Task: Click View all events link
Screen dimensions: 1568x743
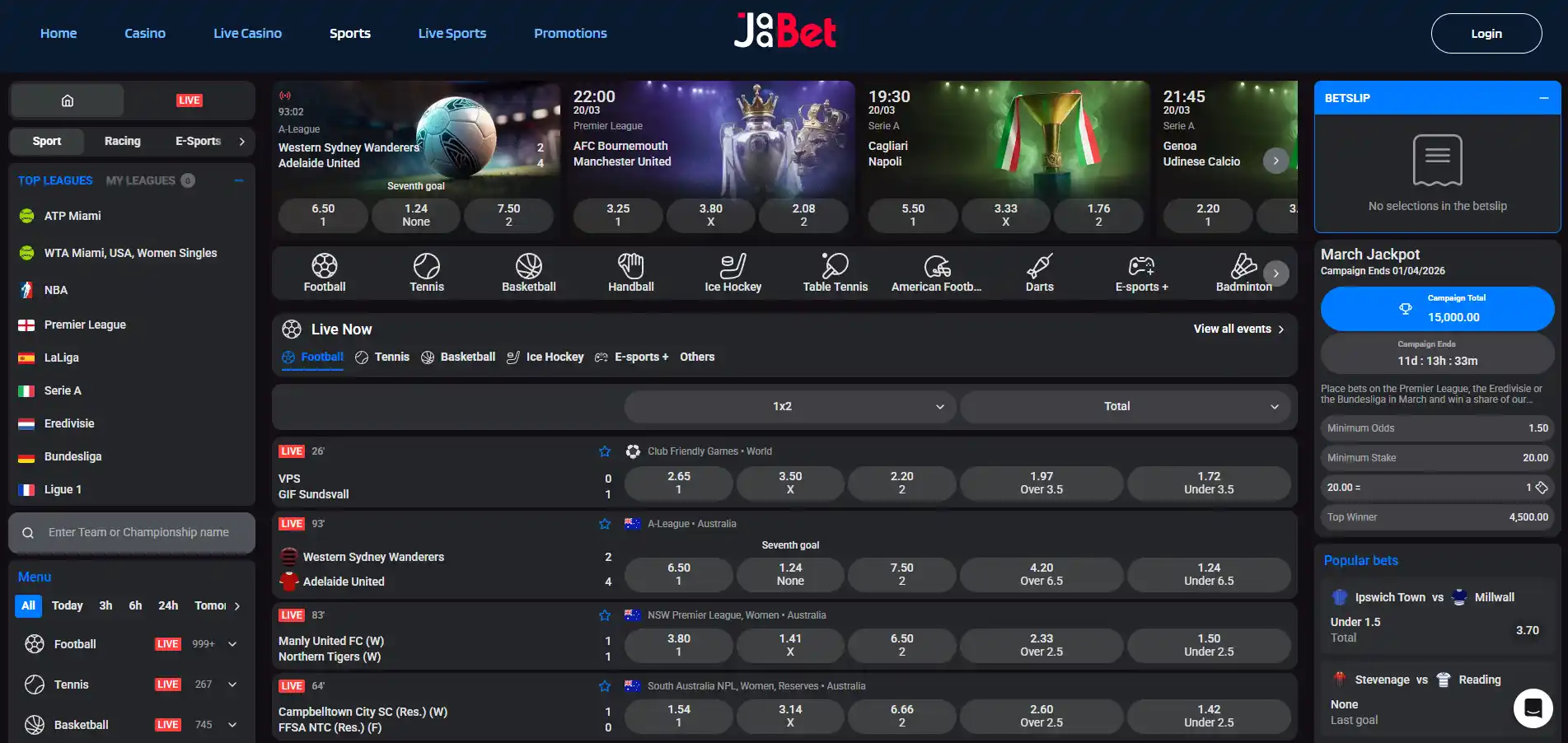Action: coord(1238,329)
